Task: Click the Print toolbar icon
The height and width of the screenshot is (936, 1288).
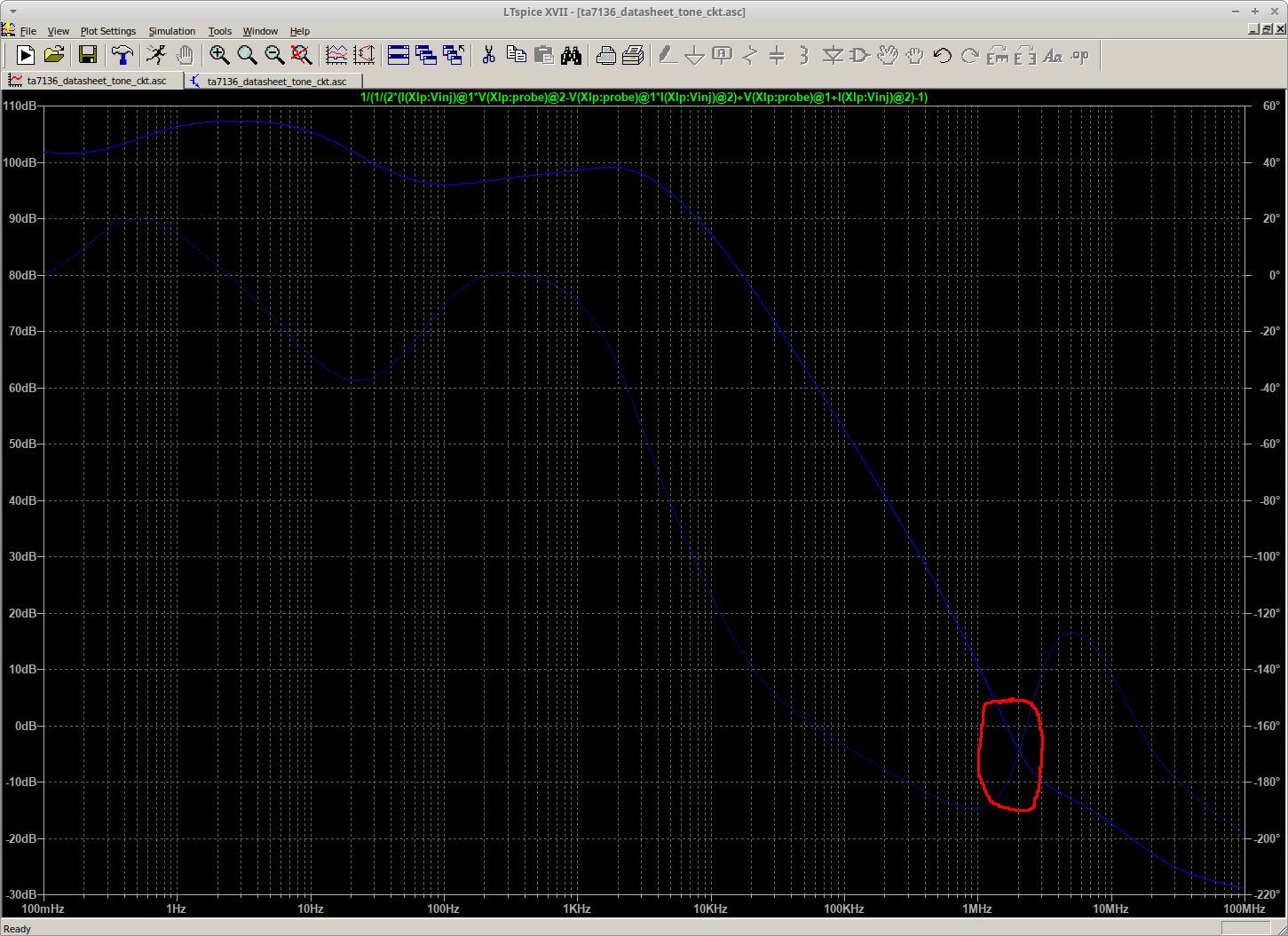Action: [x=633, y=56]
